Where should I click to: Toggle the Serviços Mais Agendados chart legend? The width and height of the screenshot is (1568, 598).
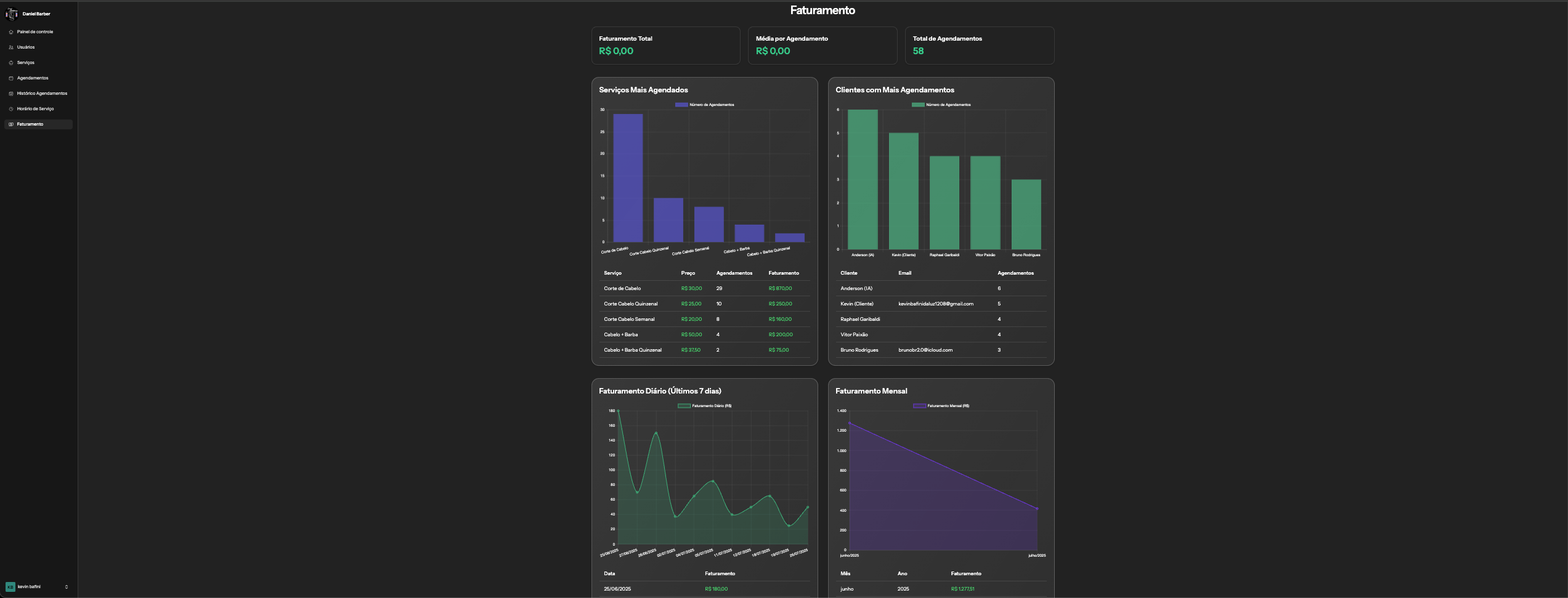click(704, 105)
